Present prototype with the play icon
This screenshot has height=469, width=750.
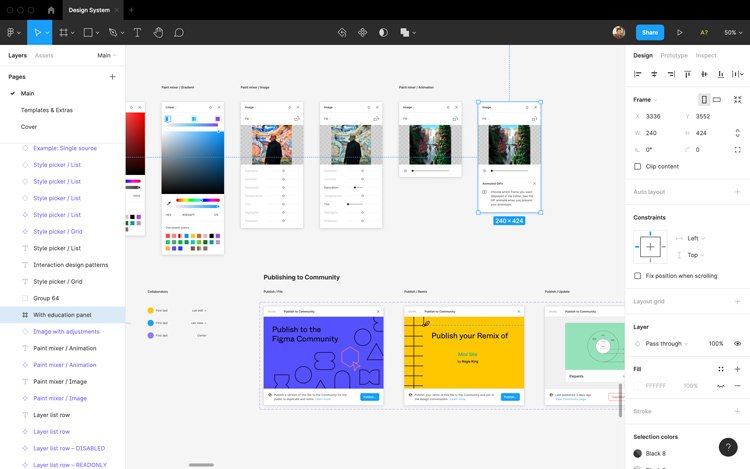pyautogui.click(x=679, y=33)
